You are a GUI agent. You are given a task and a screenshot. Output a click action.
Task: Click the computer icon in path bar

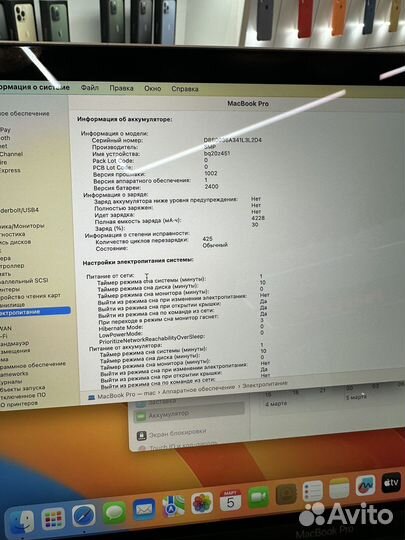coord(91,397)
